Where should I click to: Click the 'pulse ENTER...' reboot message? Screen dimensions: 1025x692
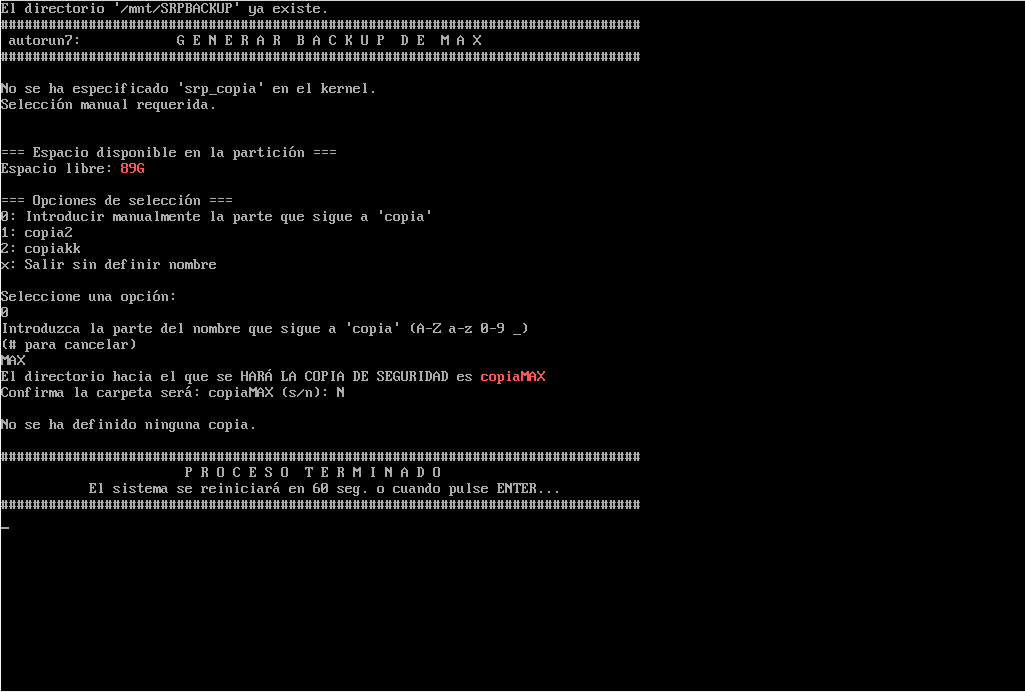point(504,489)
